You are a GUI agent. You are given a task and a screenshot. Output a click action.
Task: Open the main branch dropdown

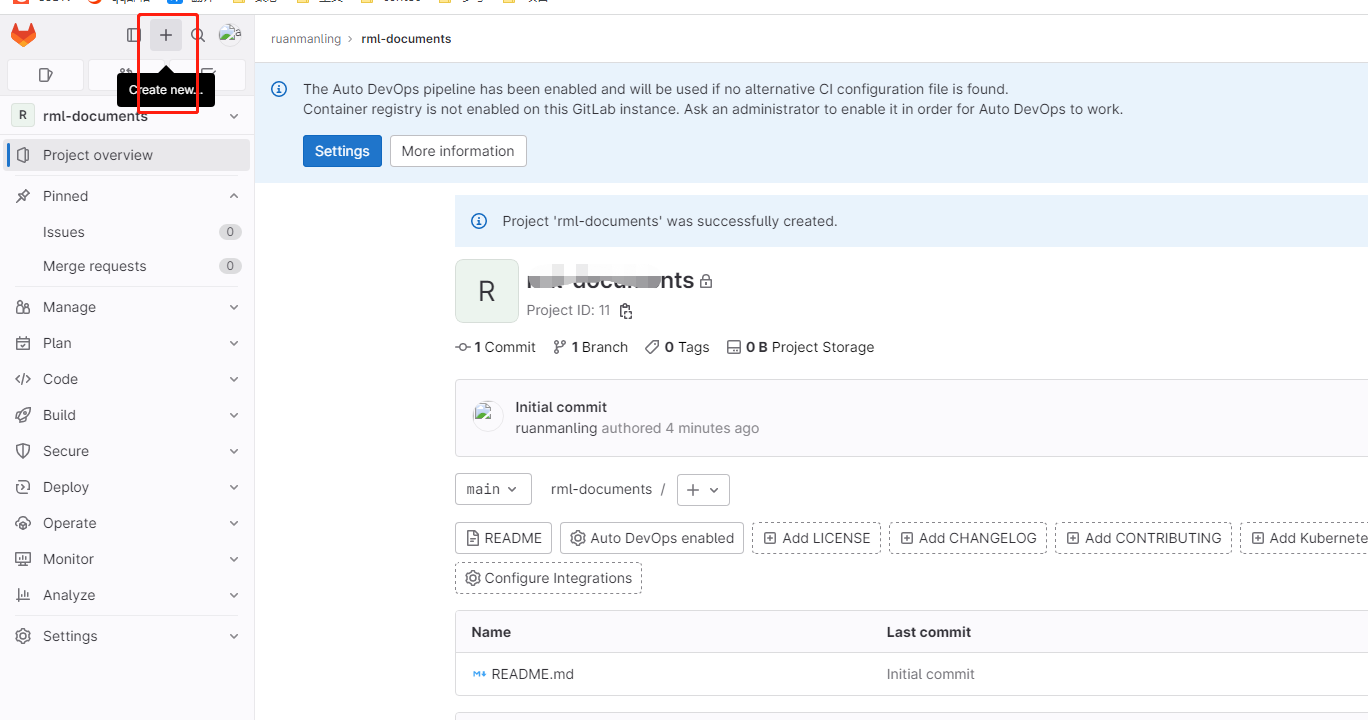tap(493, 489)
